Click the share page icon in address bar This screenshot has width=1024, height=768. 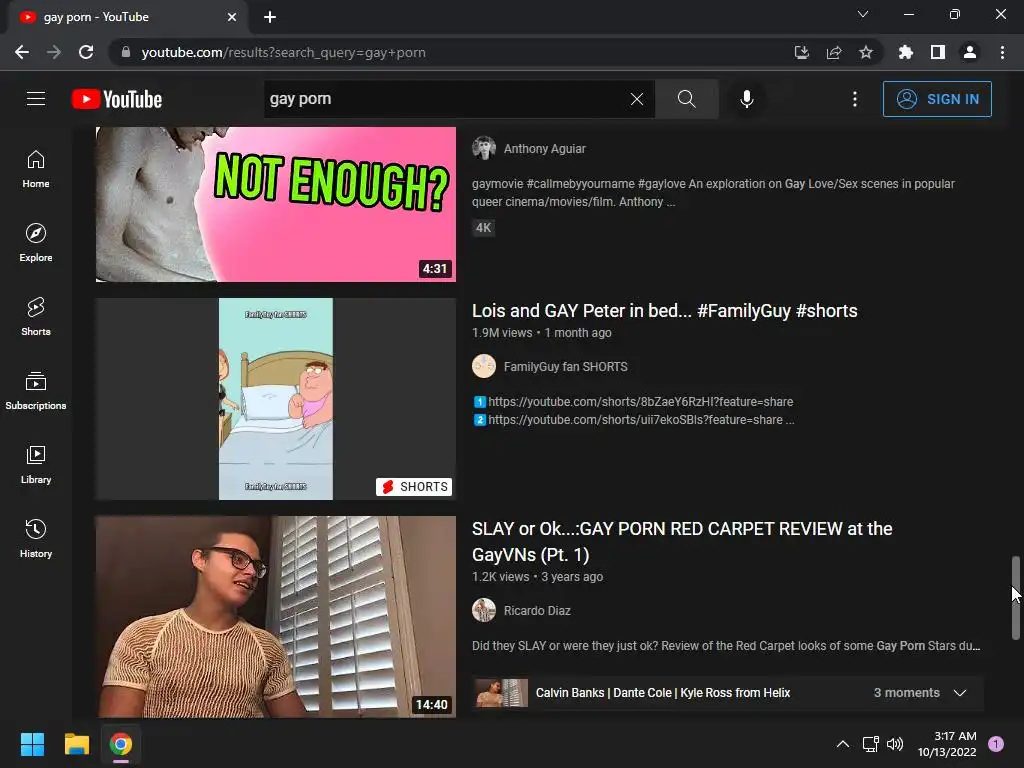click(x=834, y=52)
